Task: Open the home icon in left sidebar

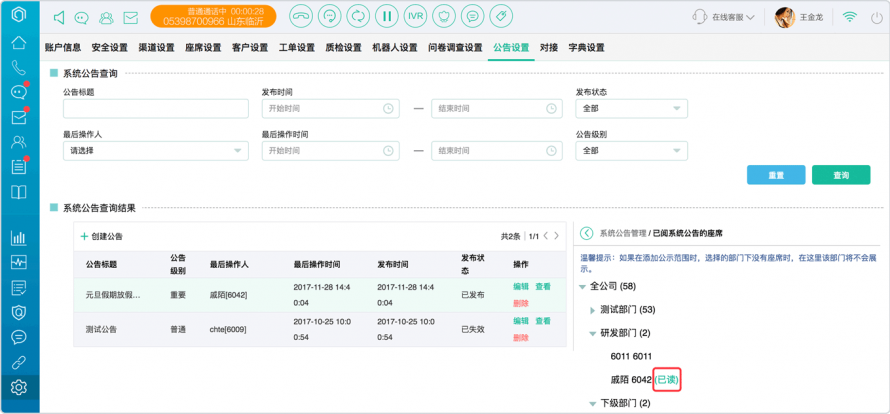Action: tap(19, 43)
